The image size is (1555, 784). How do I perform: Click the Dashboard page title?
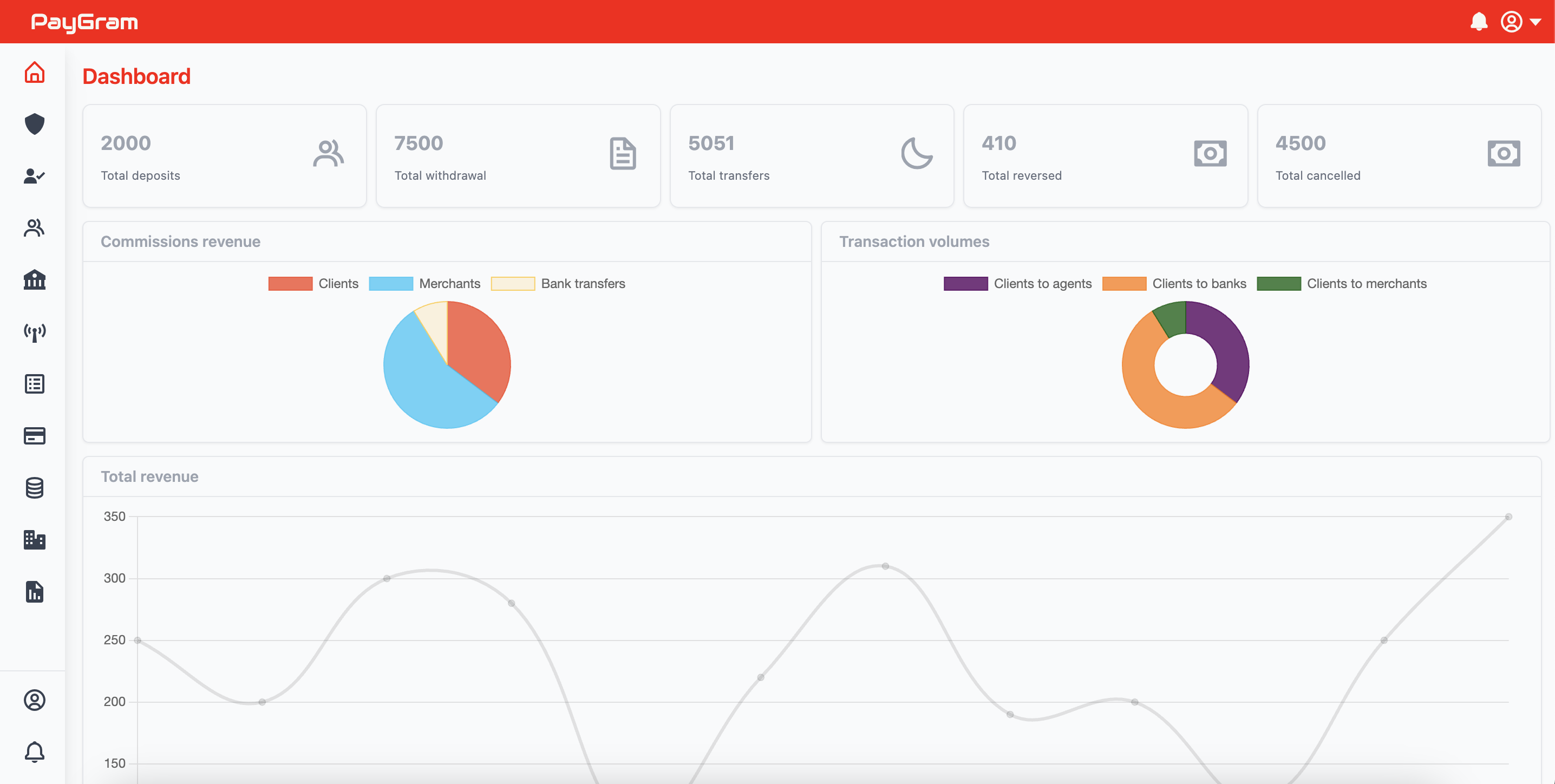tap(136, 77)
